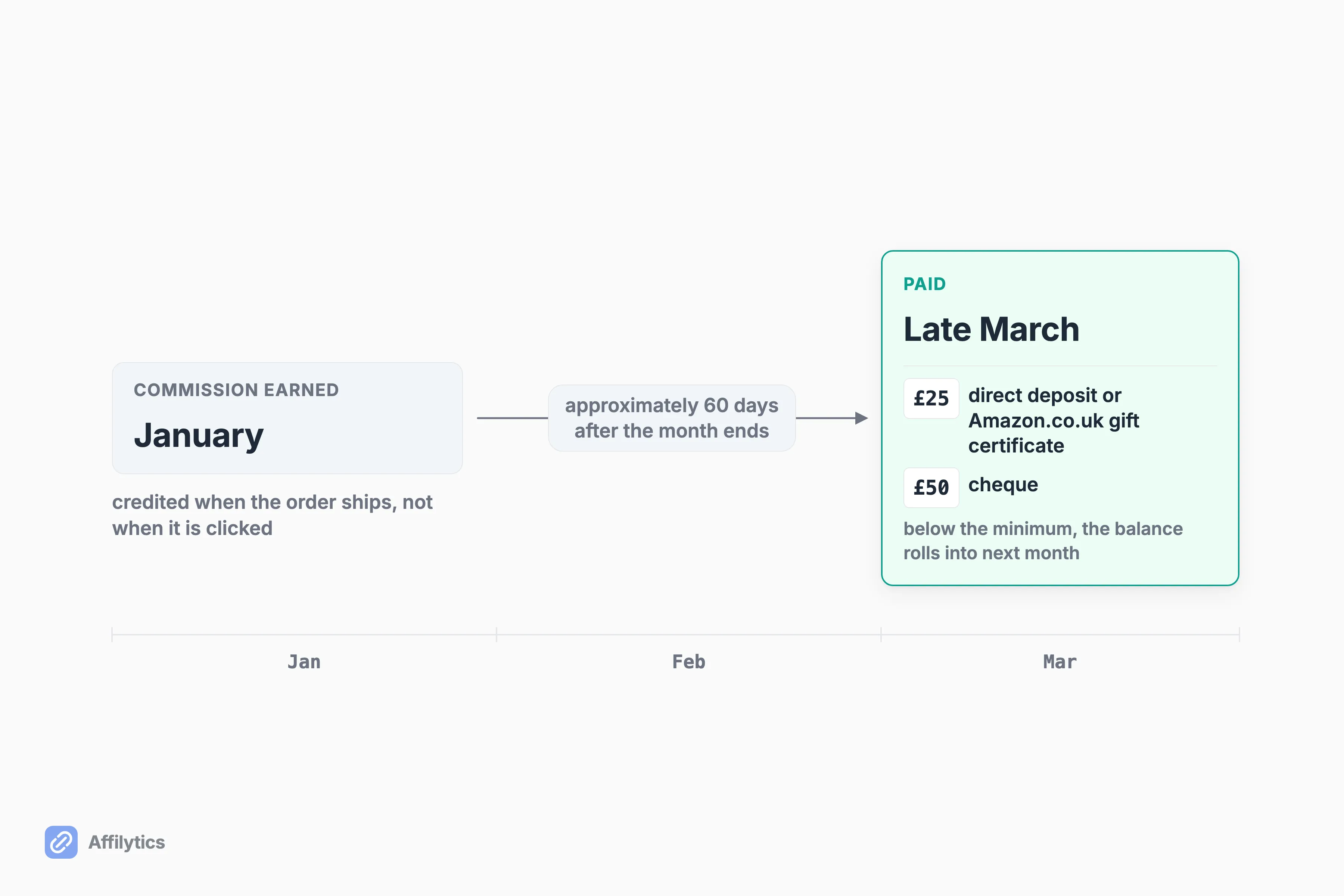Select the £50 cheque badge
1344x896 pixels.
931,488
